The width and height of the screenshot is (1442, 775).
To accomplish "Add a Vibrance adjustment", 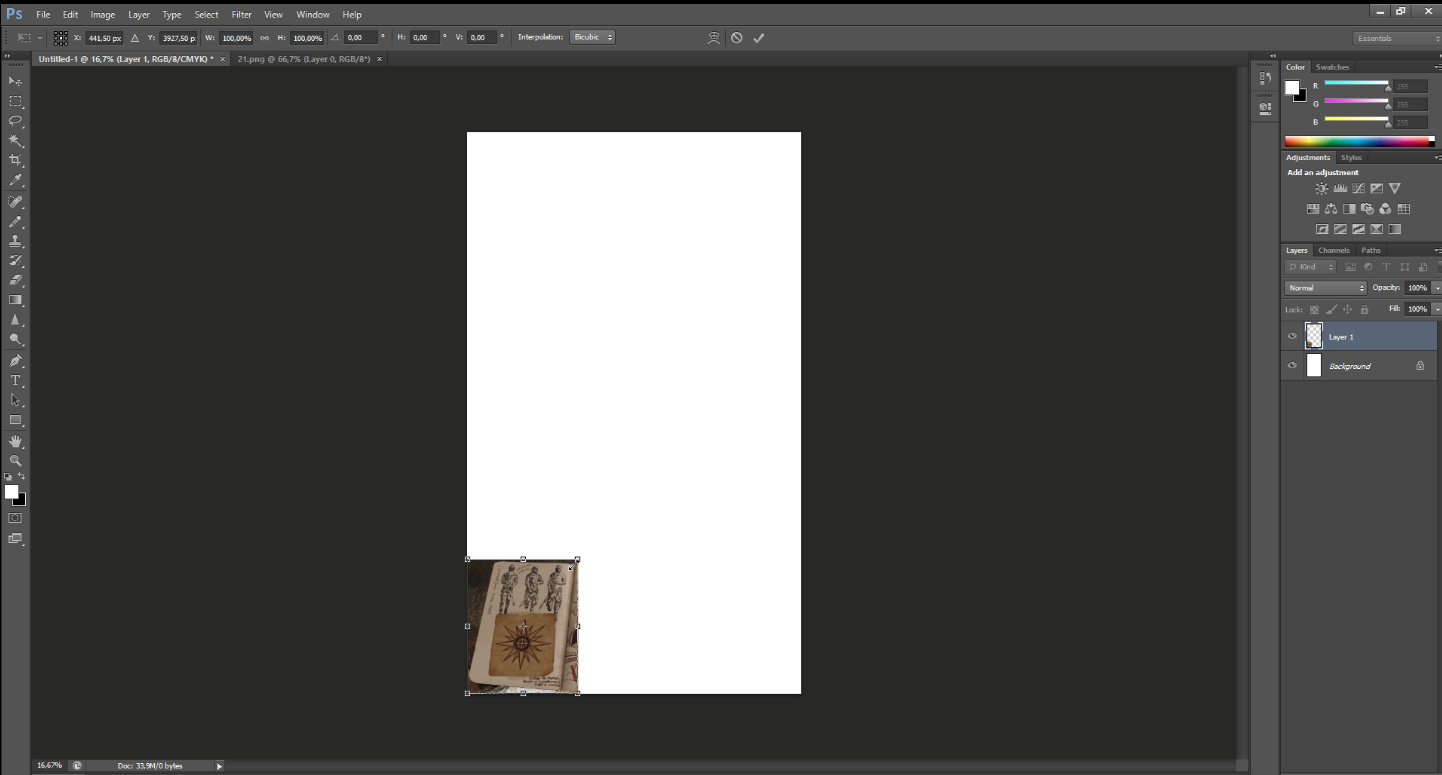I will 1395,189.
